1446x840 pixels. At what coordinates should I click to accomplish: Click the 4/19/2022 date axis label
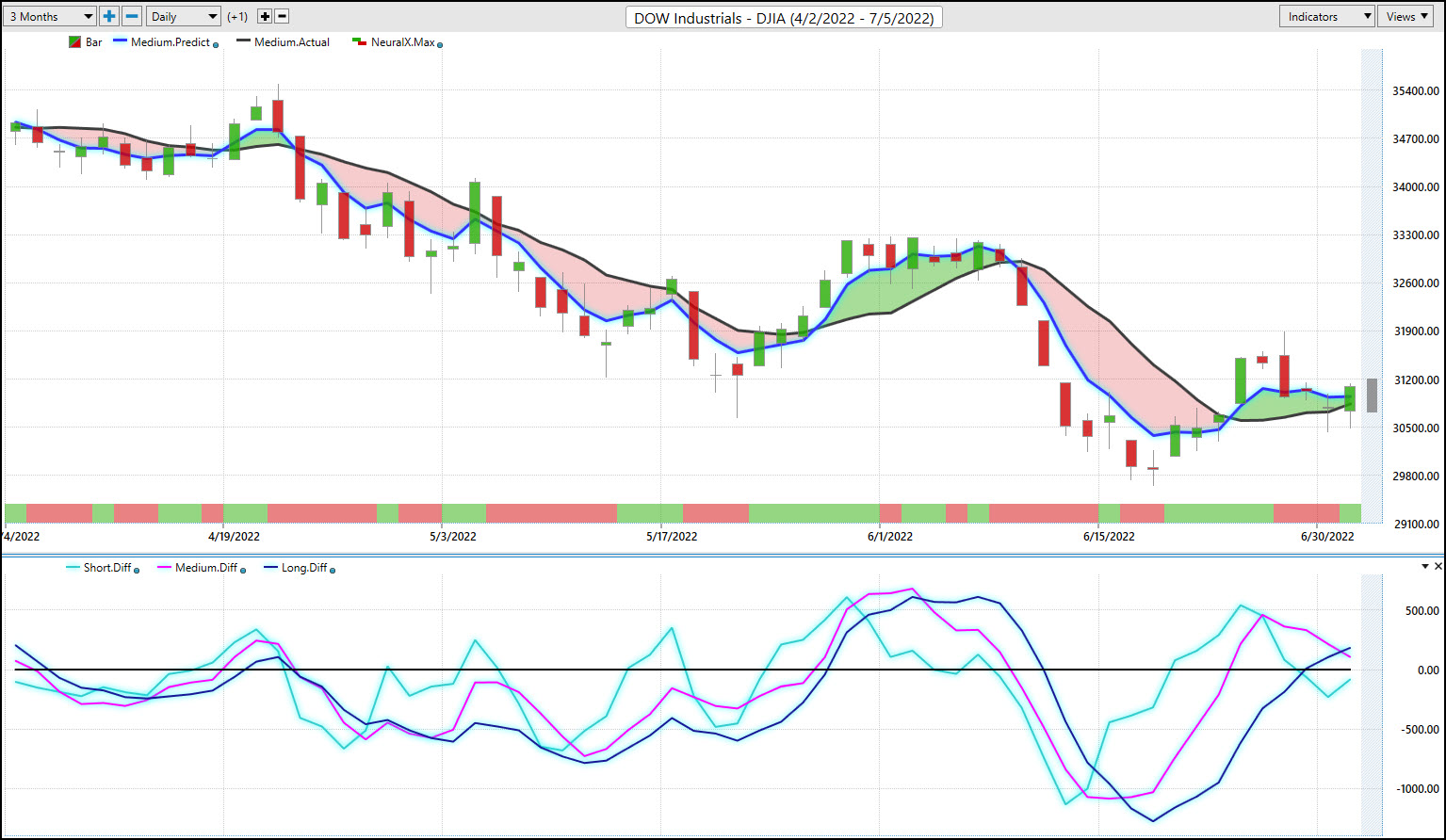234,537
